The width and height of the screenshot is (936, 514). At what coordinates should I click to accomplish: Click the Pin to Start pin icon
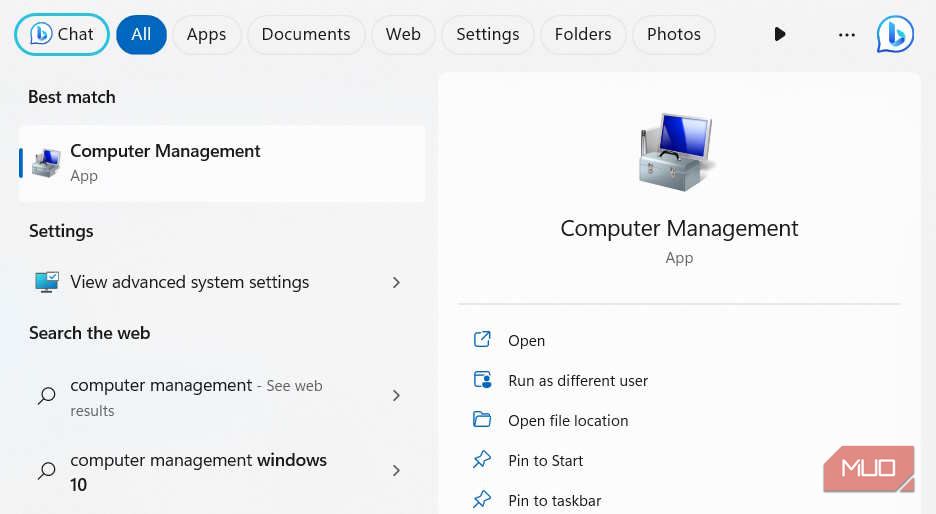(482, 460)
